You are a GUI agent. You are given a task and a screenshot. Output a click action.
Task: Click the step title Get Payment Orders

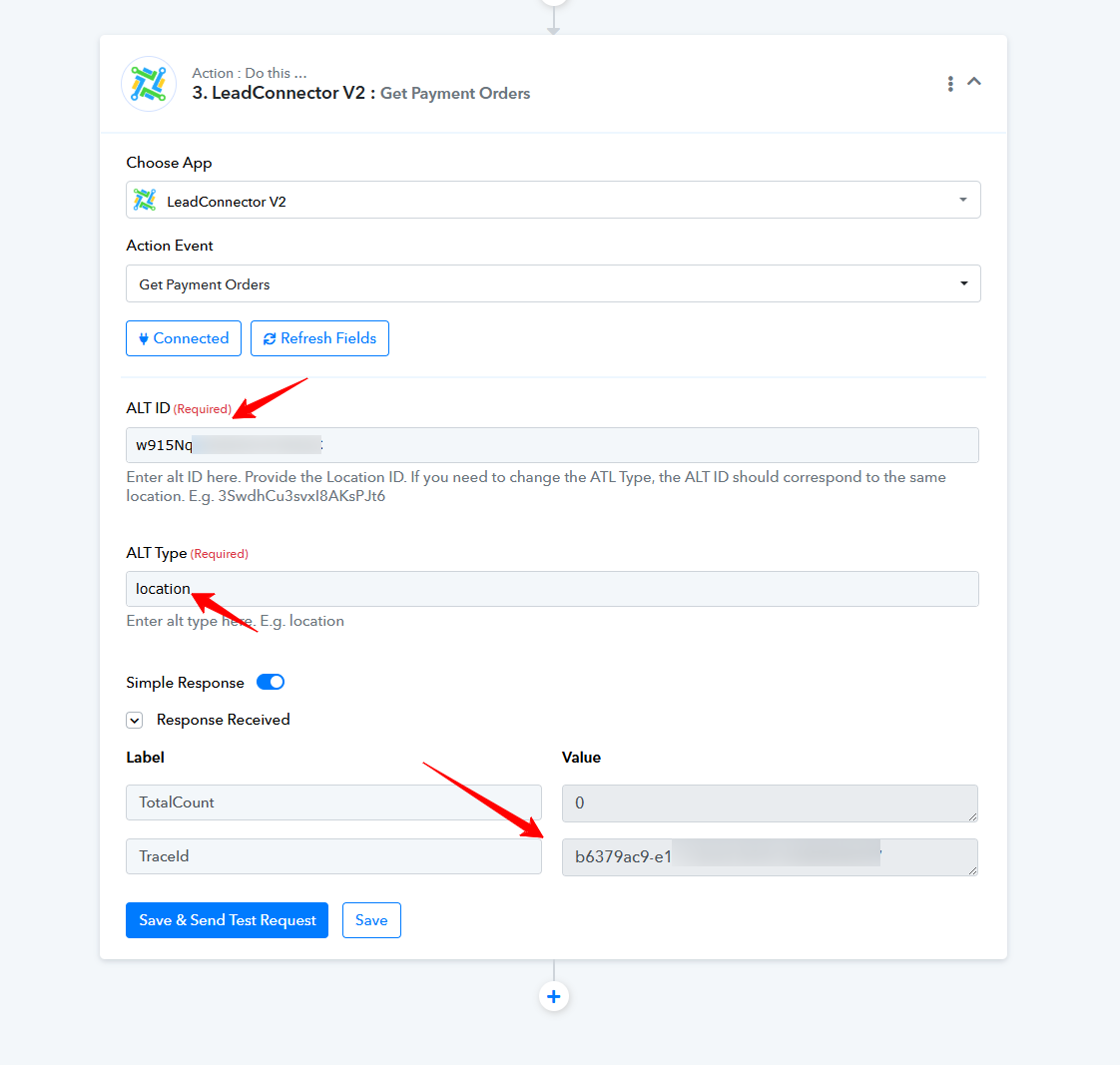coord(455,94)
